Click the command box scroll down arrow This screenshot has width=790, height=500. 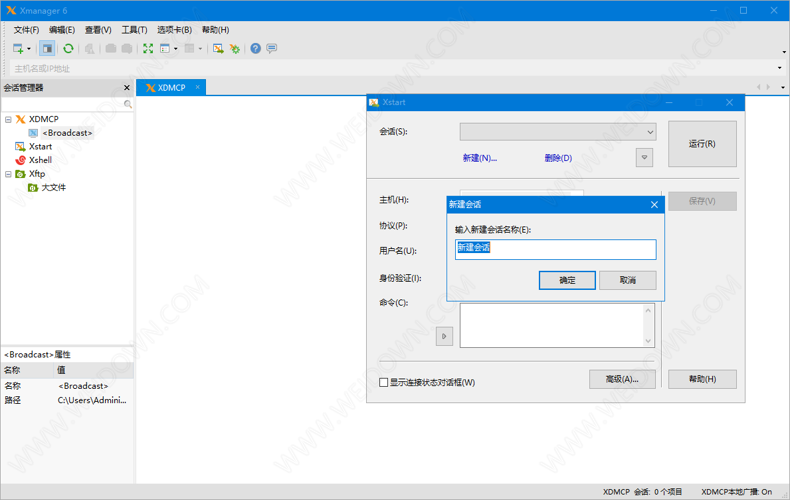(x=648, y=341)
